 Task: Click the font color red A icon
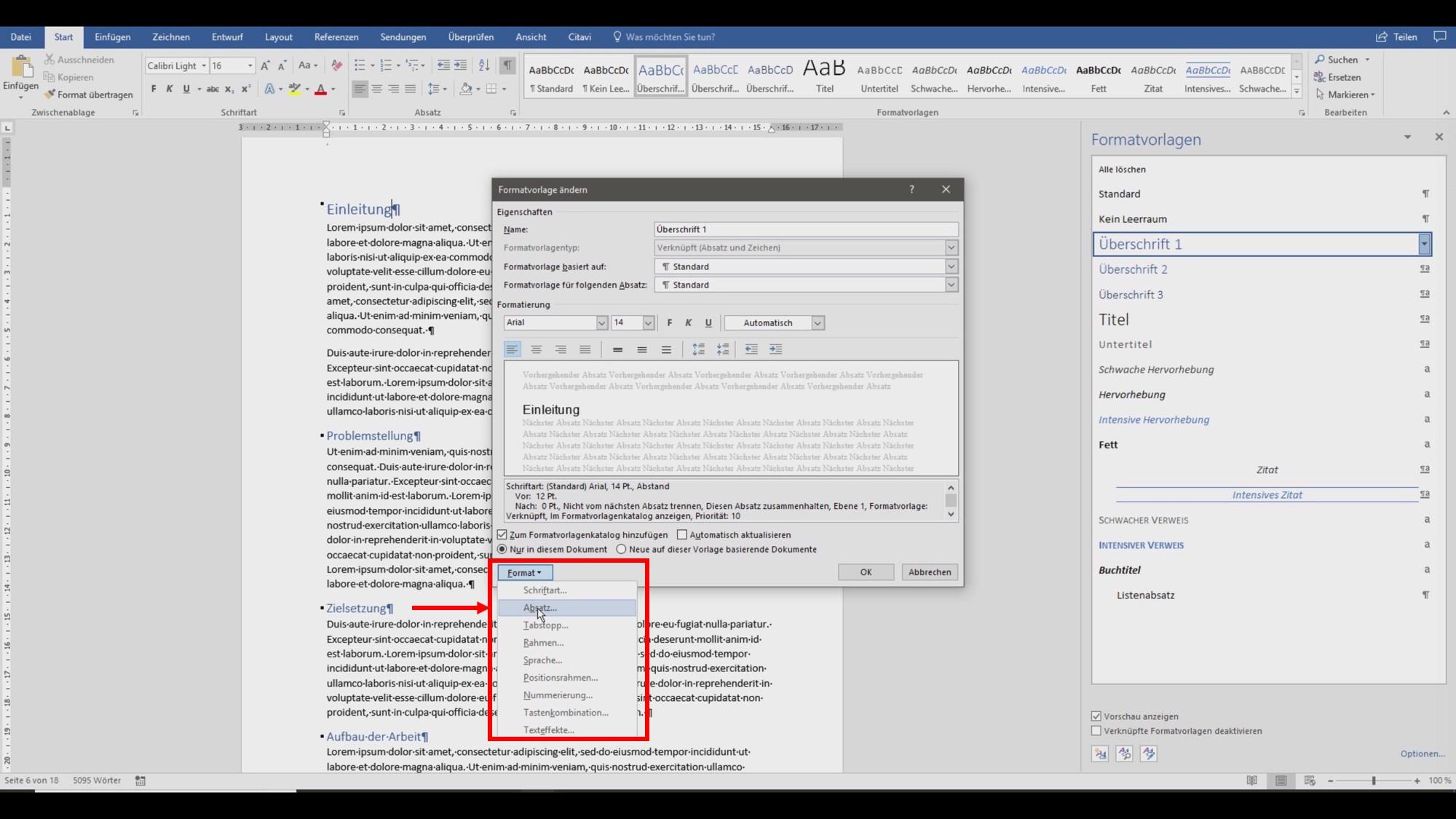(x=320, y=89)
